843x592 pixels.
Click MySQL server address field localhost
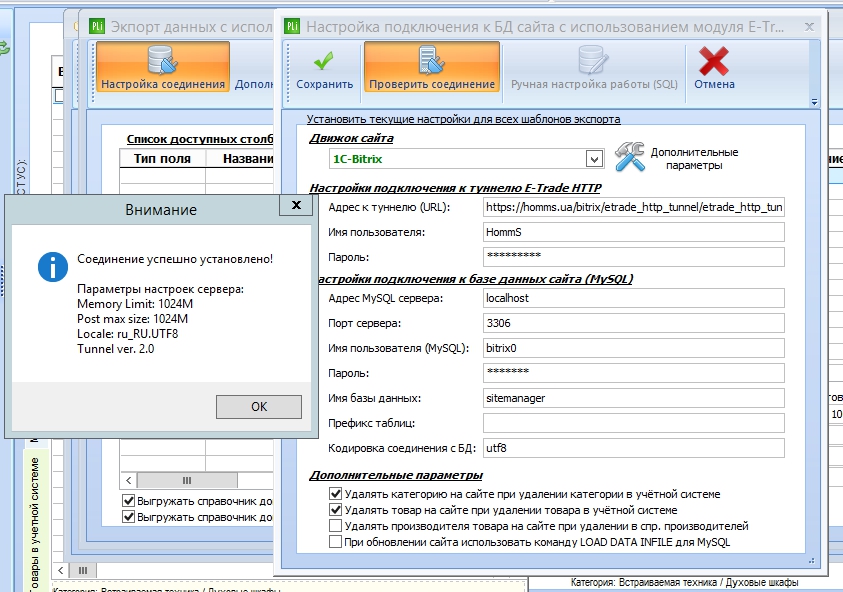pyautogui.click(x=633, y=298)
